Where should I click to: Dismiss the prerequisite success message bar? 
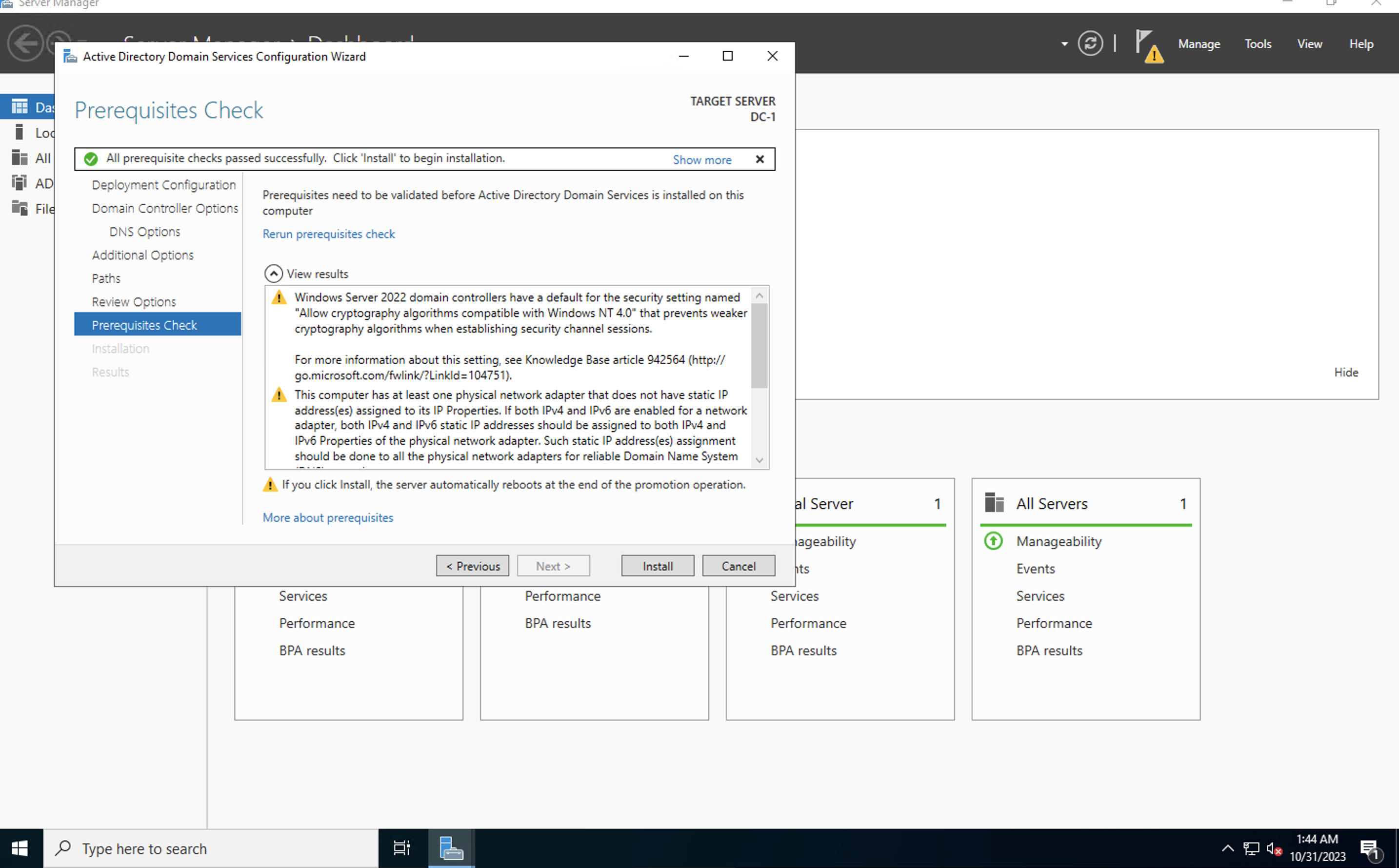[759, 159]
